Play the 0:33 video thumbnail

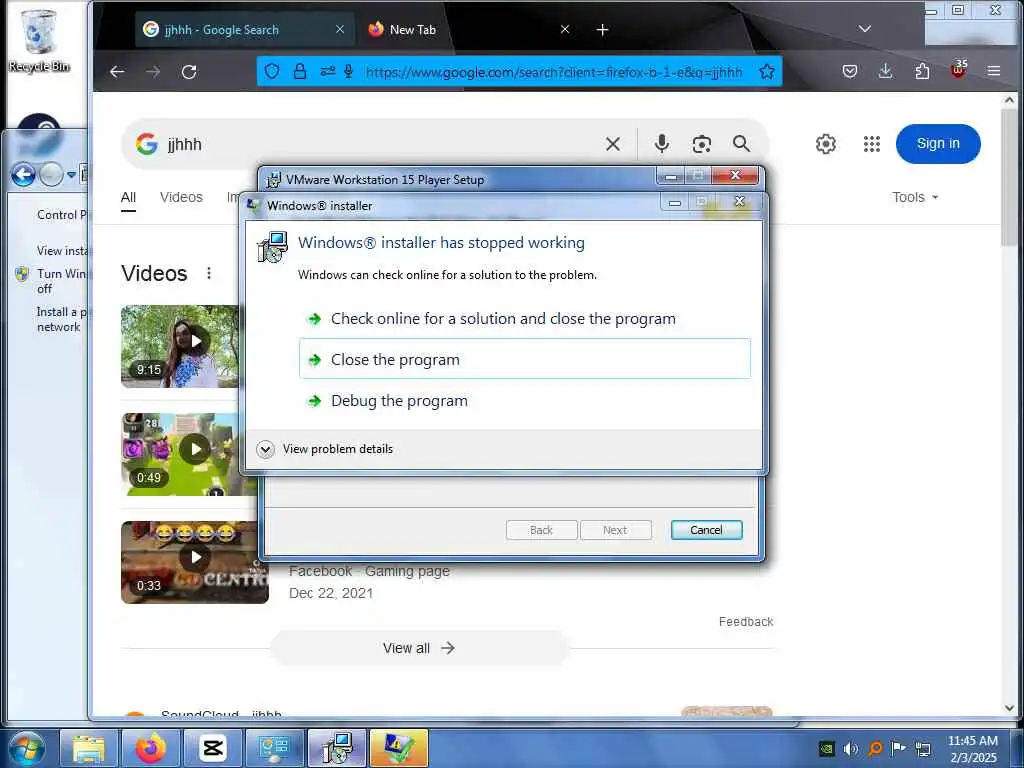tap(195, 562)
